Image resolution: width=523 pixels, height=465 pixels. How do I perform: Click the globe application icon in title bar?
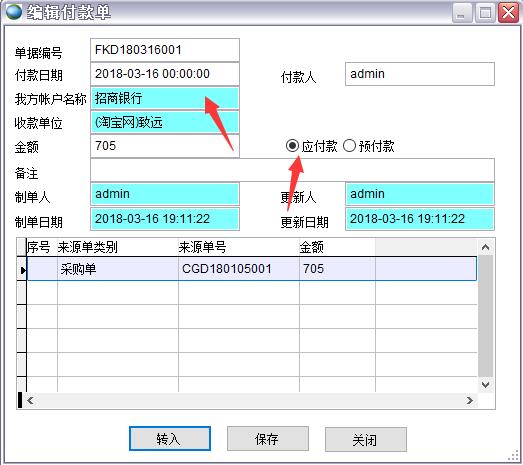point(14,12)
